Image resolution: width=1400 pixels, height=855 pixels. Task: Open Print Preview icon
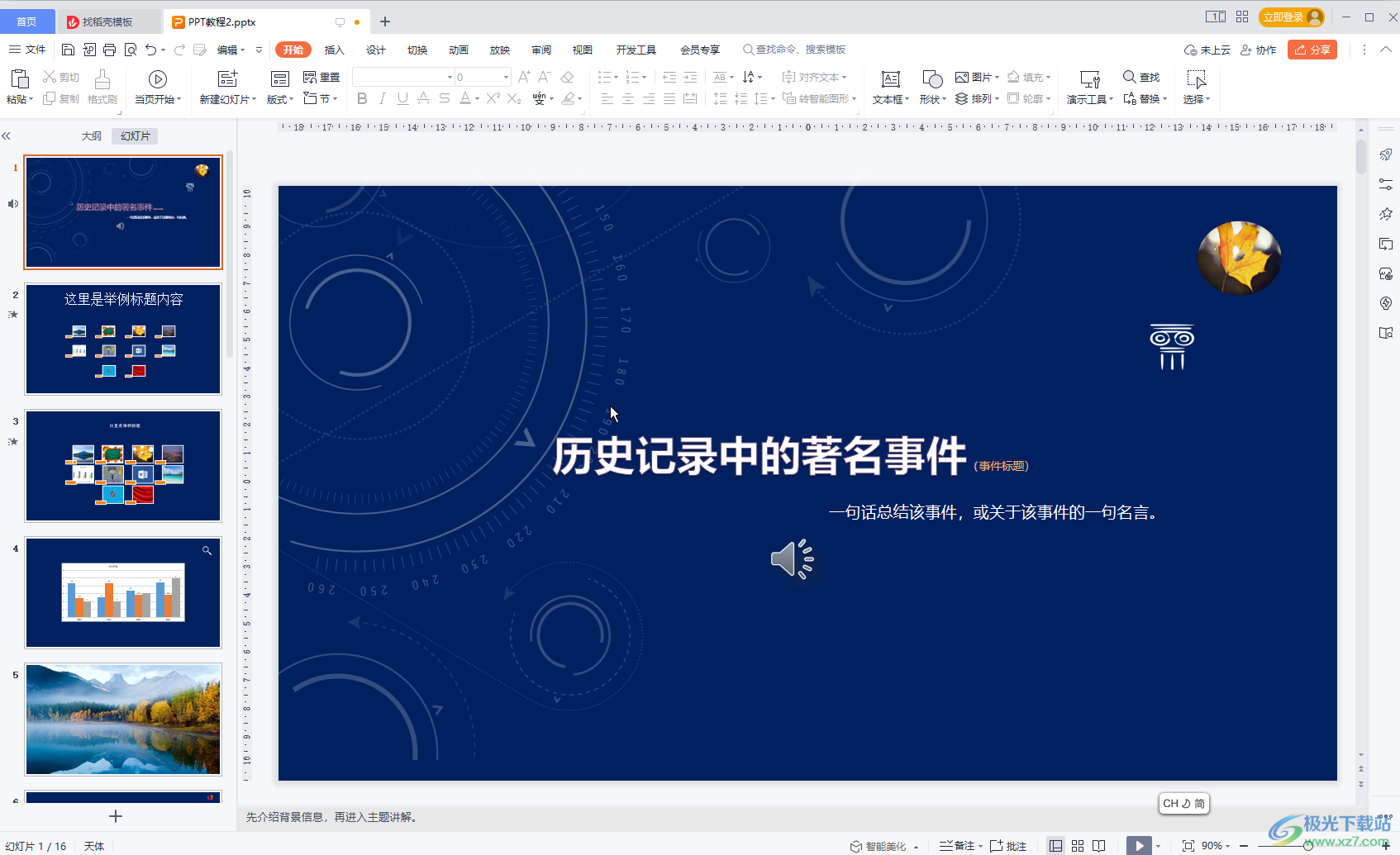pyautogui.click(x=131, y=50)
